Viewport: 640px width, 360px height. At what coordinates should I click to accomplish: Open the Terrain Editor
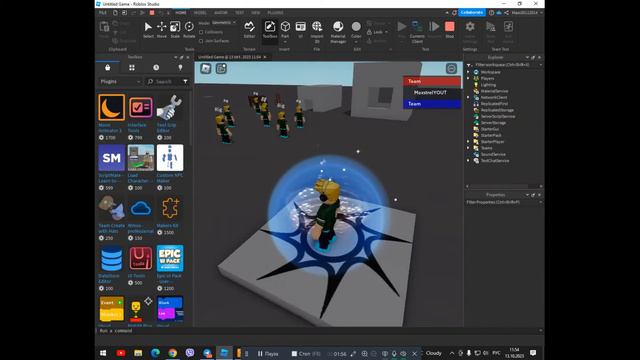pos(249,29)
